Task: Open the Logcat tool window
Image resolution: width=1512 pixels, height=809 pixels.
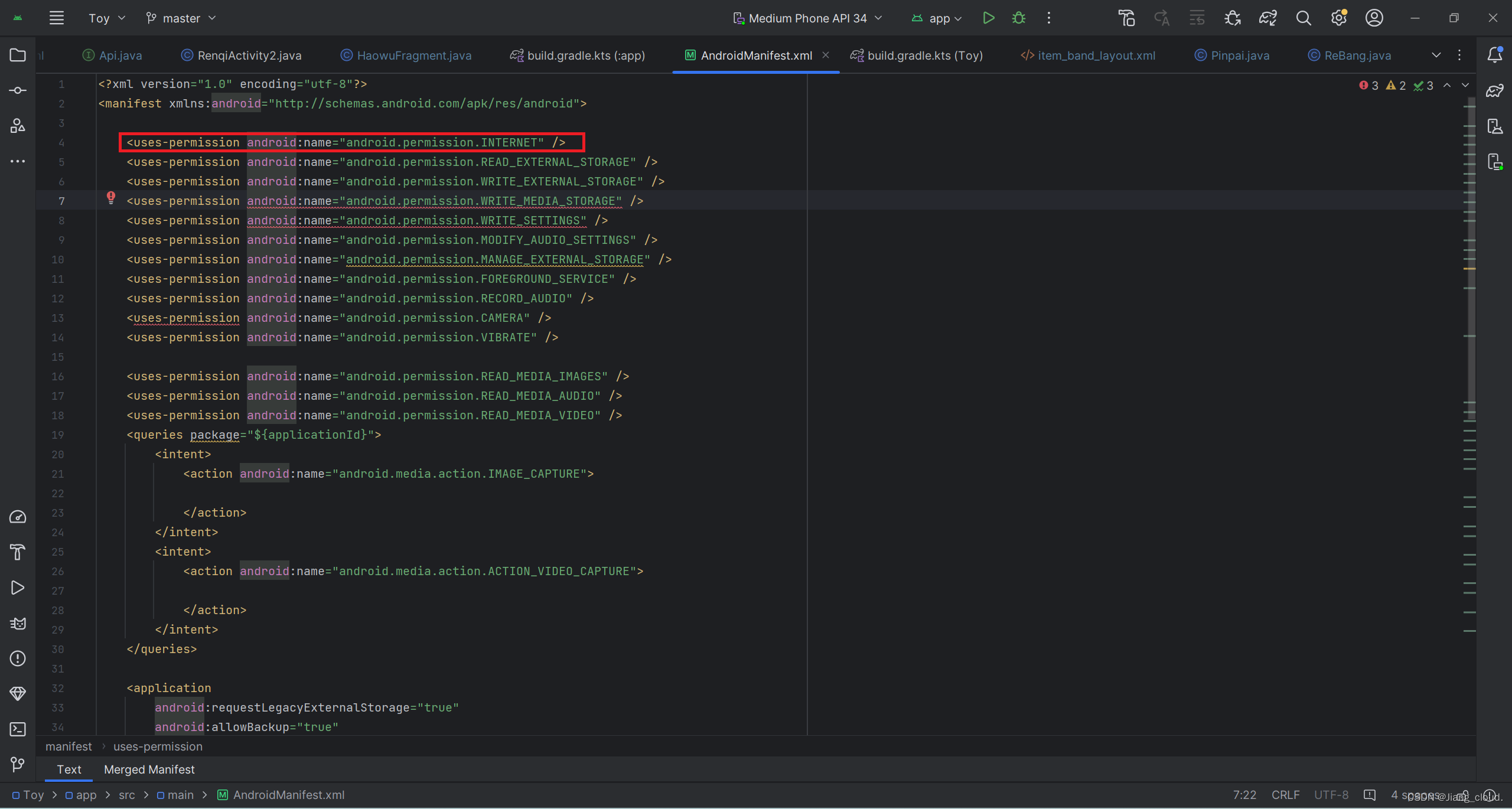Action: coord(17,623)
